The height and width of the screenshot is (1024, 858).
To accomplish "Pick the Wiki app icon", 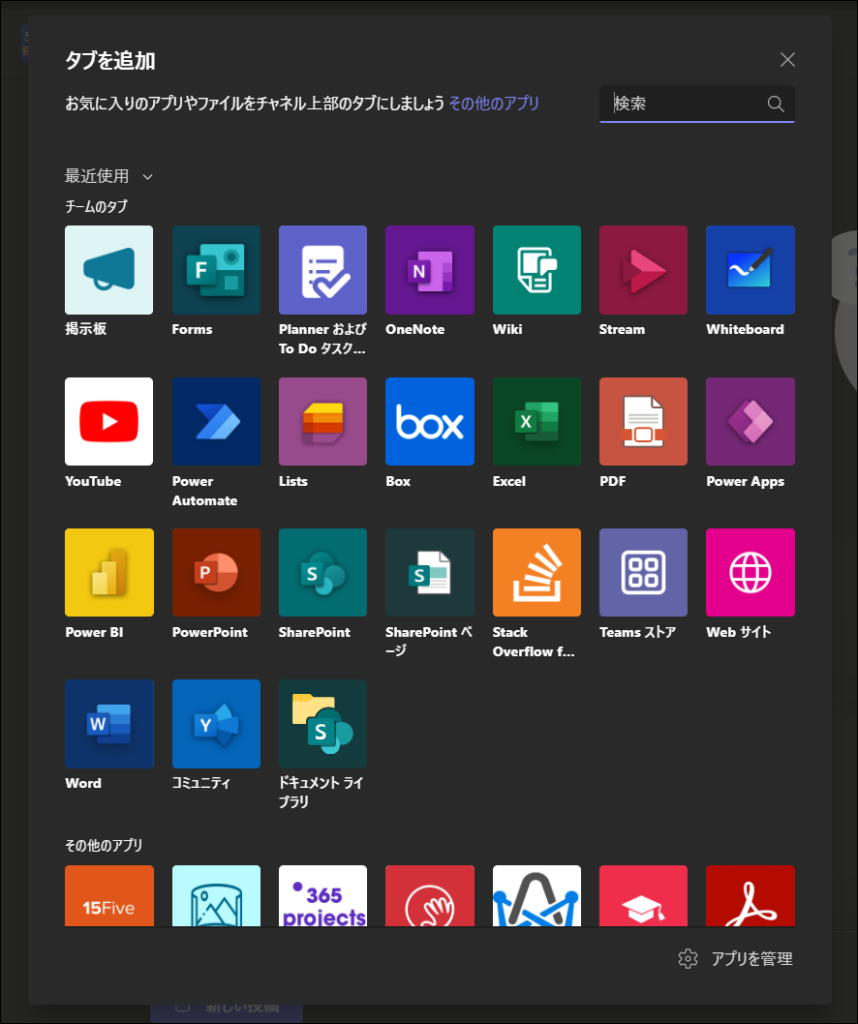I will pos(537,270).
